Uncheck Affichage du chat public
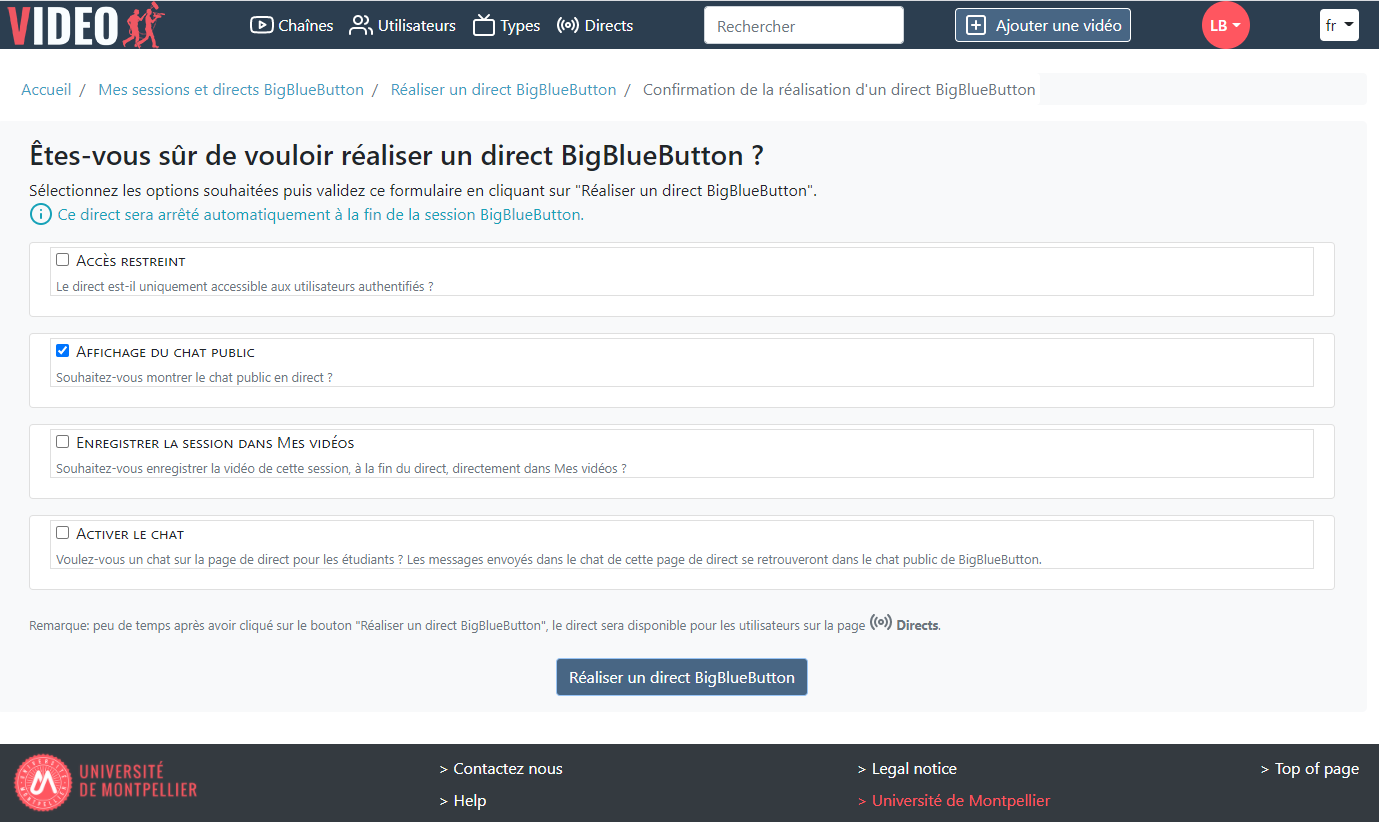The image size is (1379, 824). coord(63,351)
